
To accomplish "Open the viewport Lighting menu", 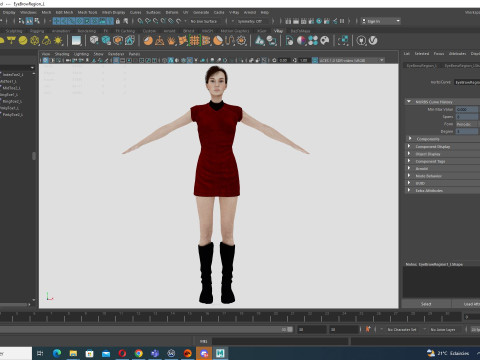I will click(x=81, y=54).
